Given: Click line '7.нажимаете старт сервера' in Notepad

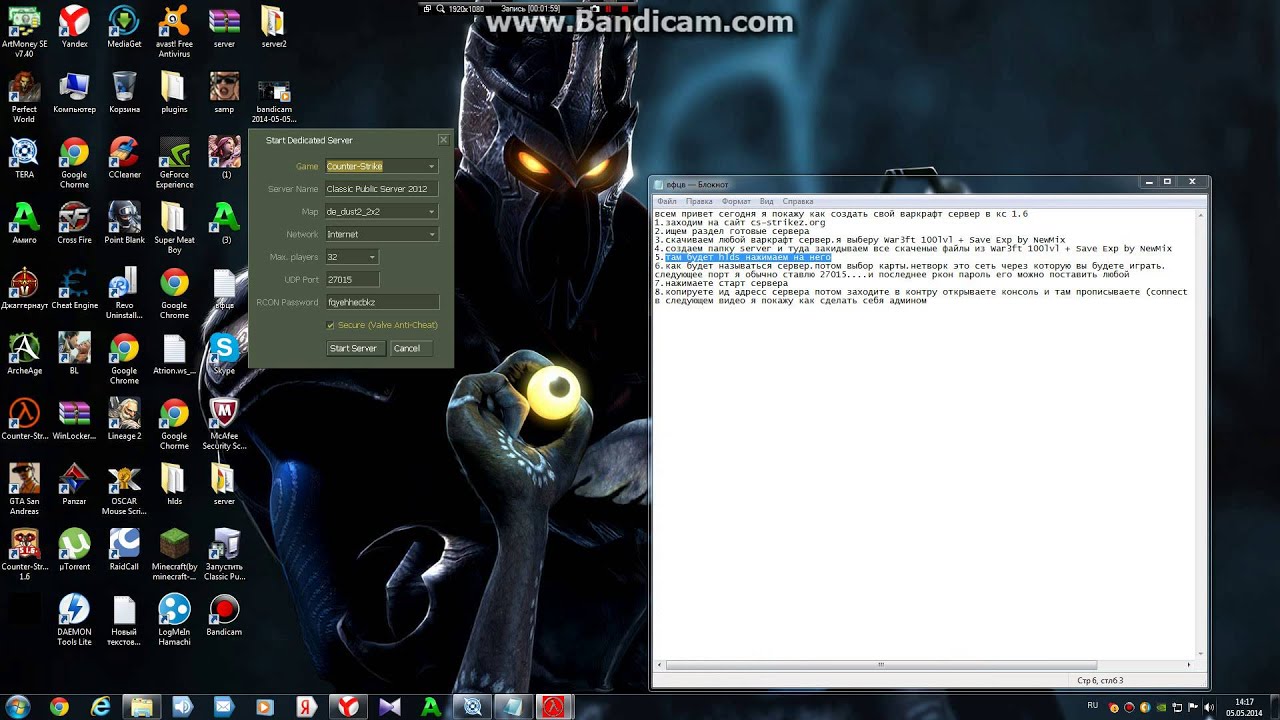Looking at the screenshot, I should (x=721, y=283).
